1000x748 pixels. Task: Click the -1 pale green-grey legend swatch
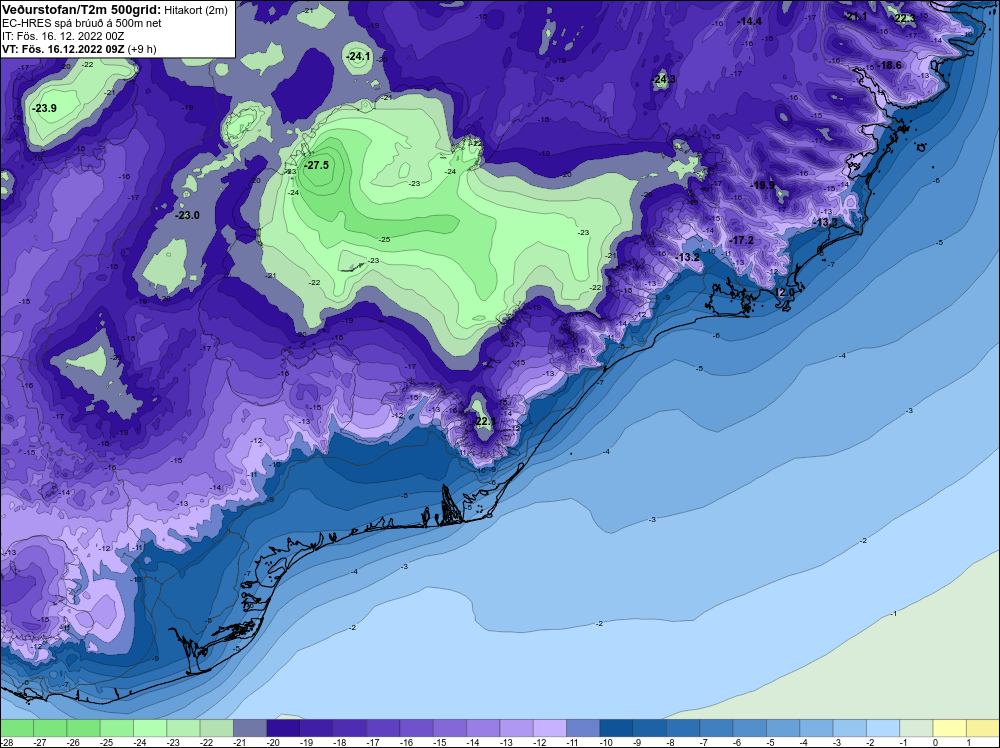(916, 728)
